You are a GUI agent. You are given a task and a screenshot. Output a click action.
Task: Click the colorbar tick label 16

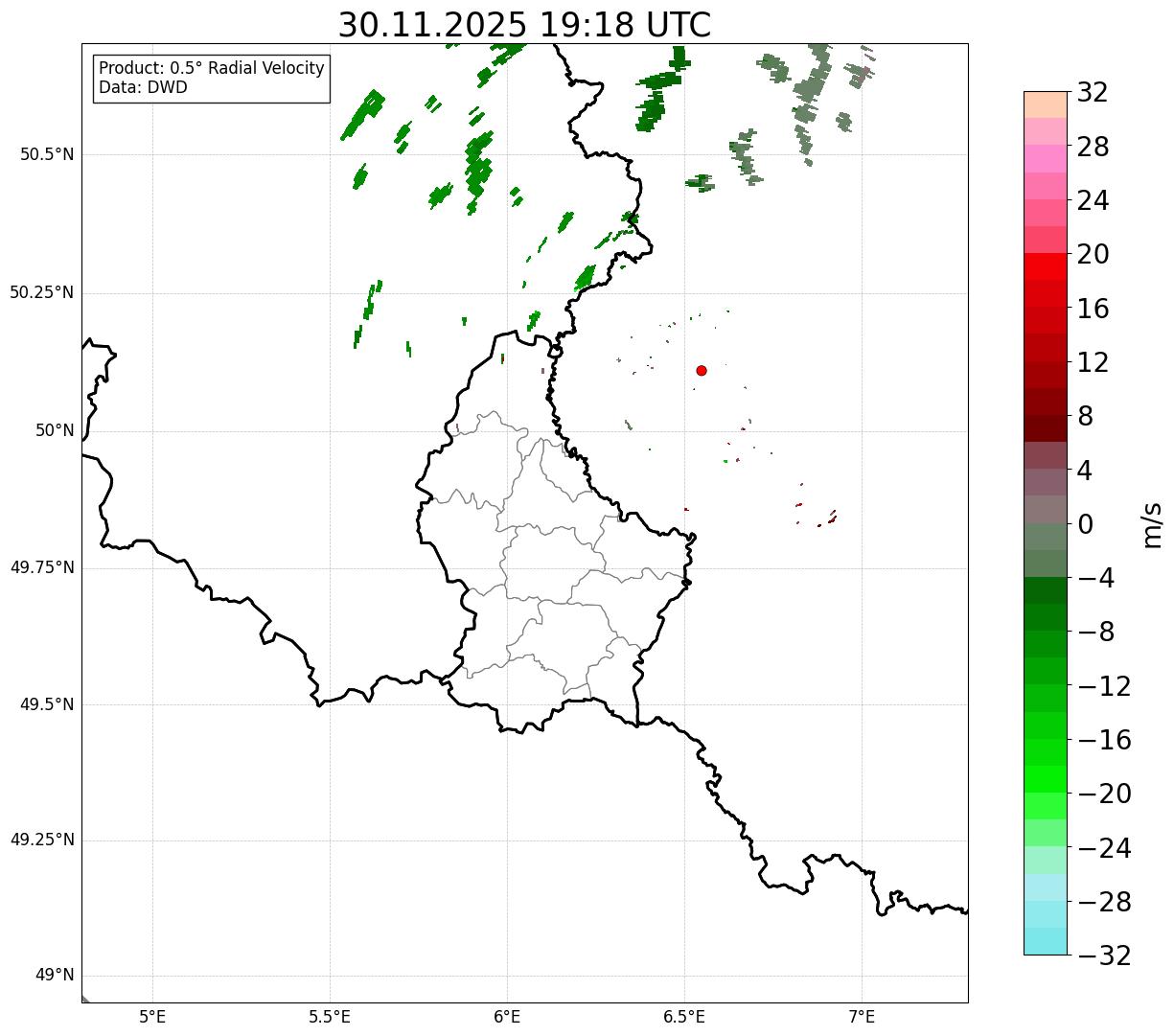[1093, 309]
